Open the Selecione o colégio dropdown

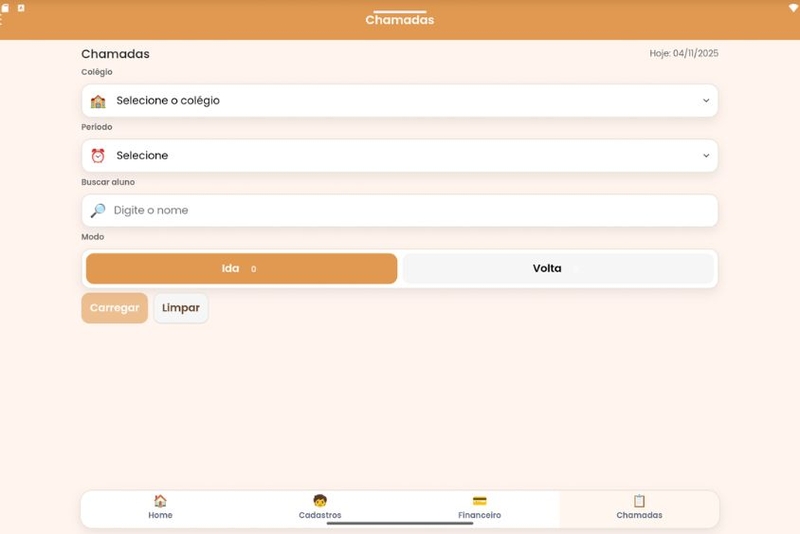399,100
